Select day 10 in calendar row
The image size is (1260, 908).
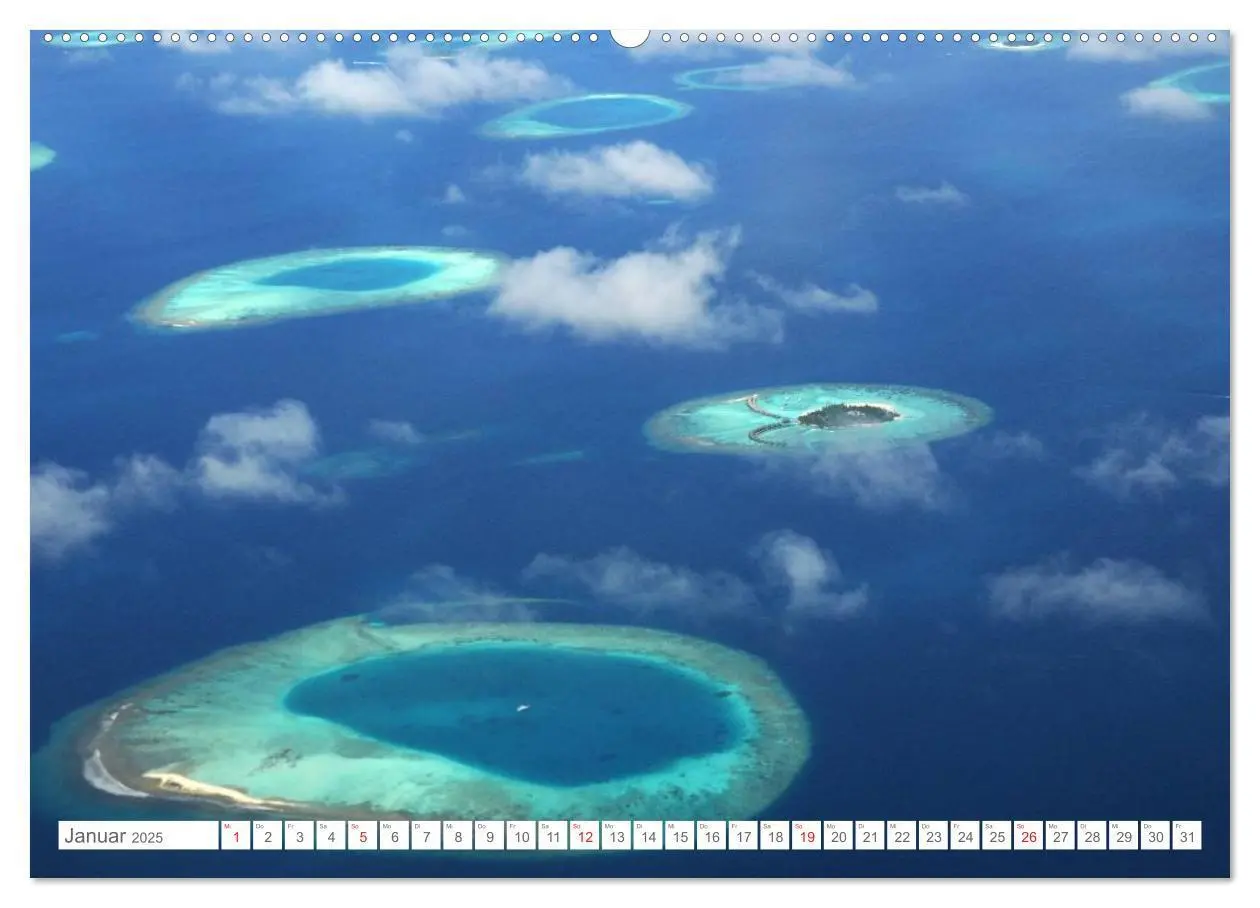pyautogui.click(x=521, y=836)
